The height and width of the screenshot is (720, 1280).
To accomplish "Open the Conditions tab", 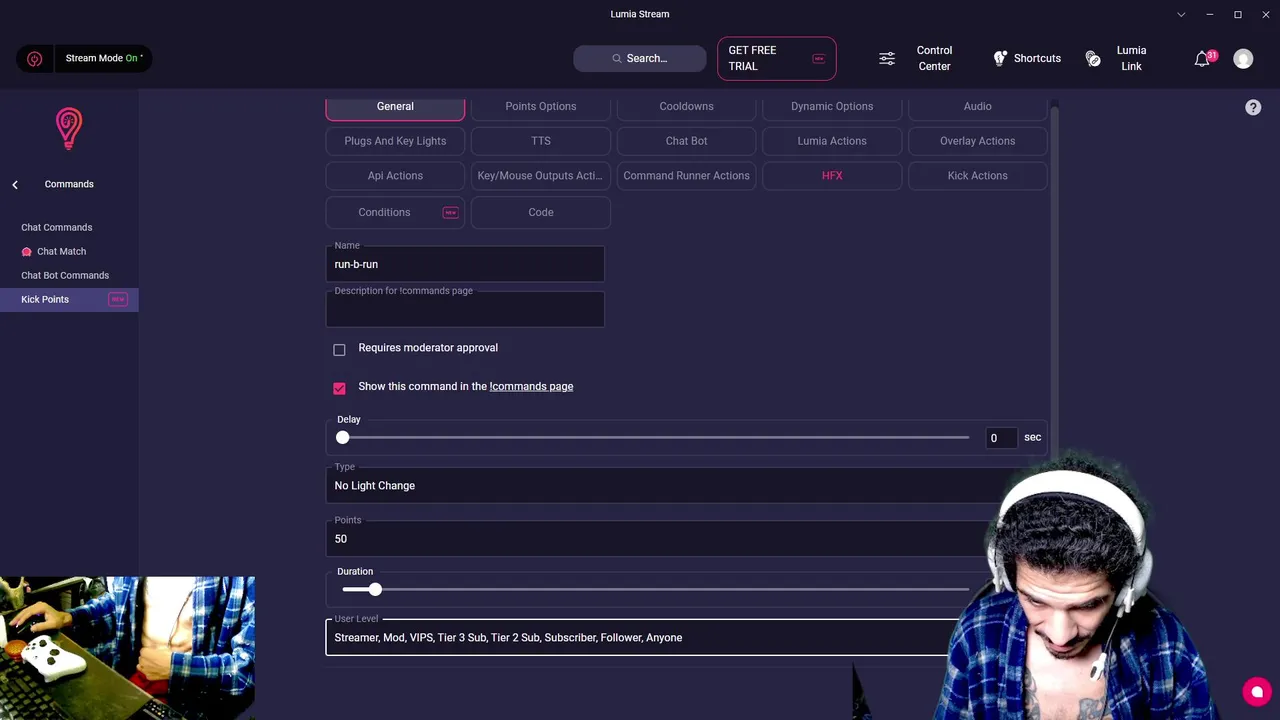I will click(x=395, y=212).
